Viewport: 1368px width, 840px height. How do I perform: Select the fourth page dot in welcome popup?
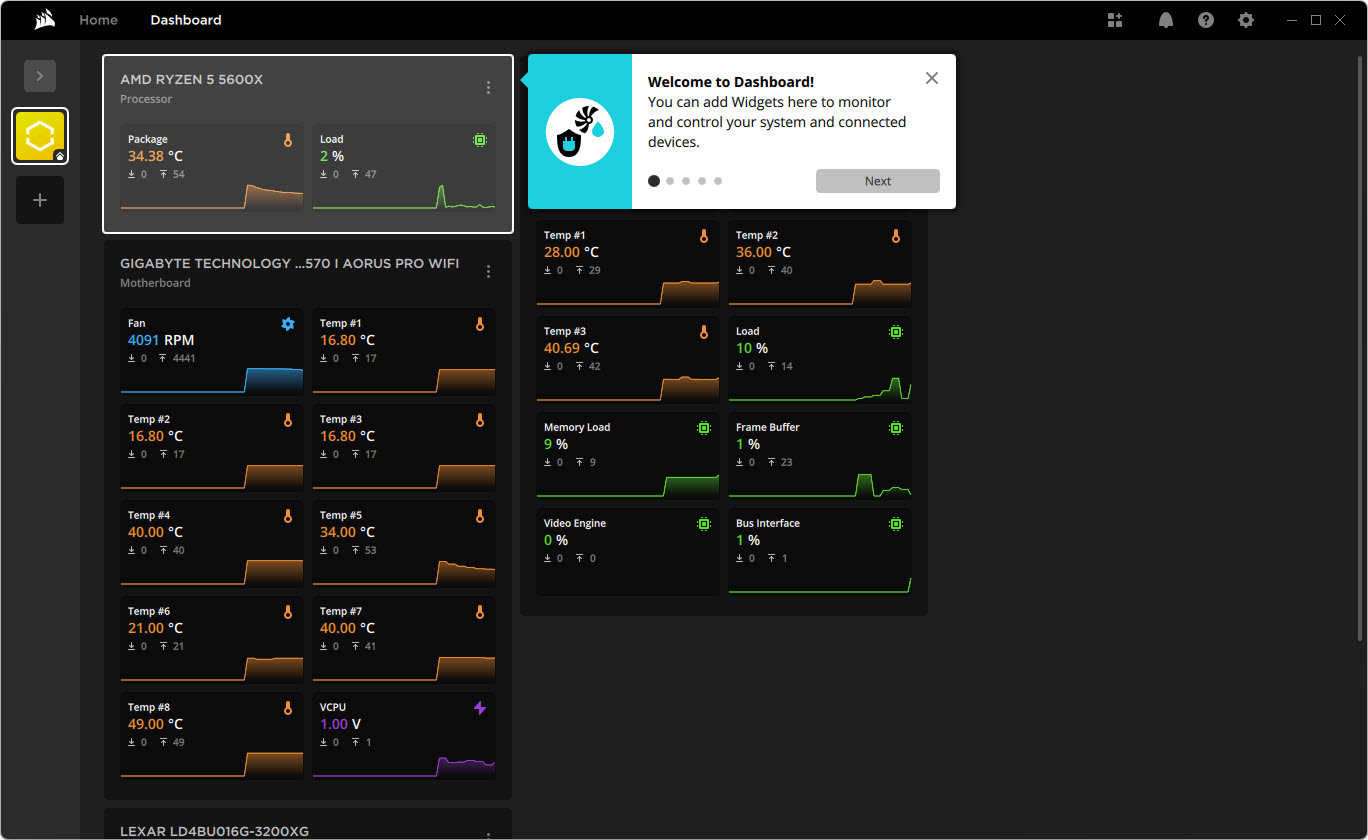(x=702, y=181)
